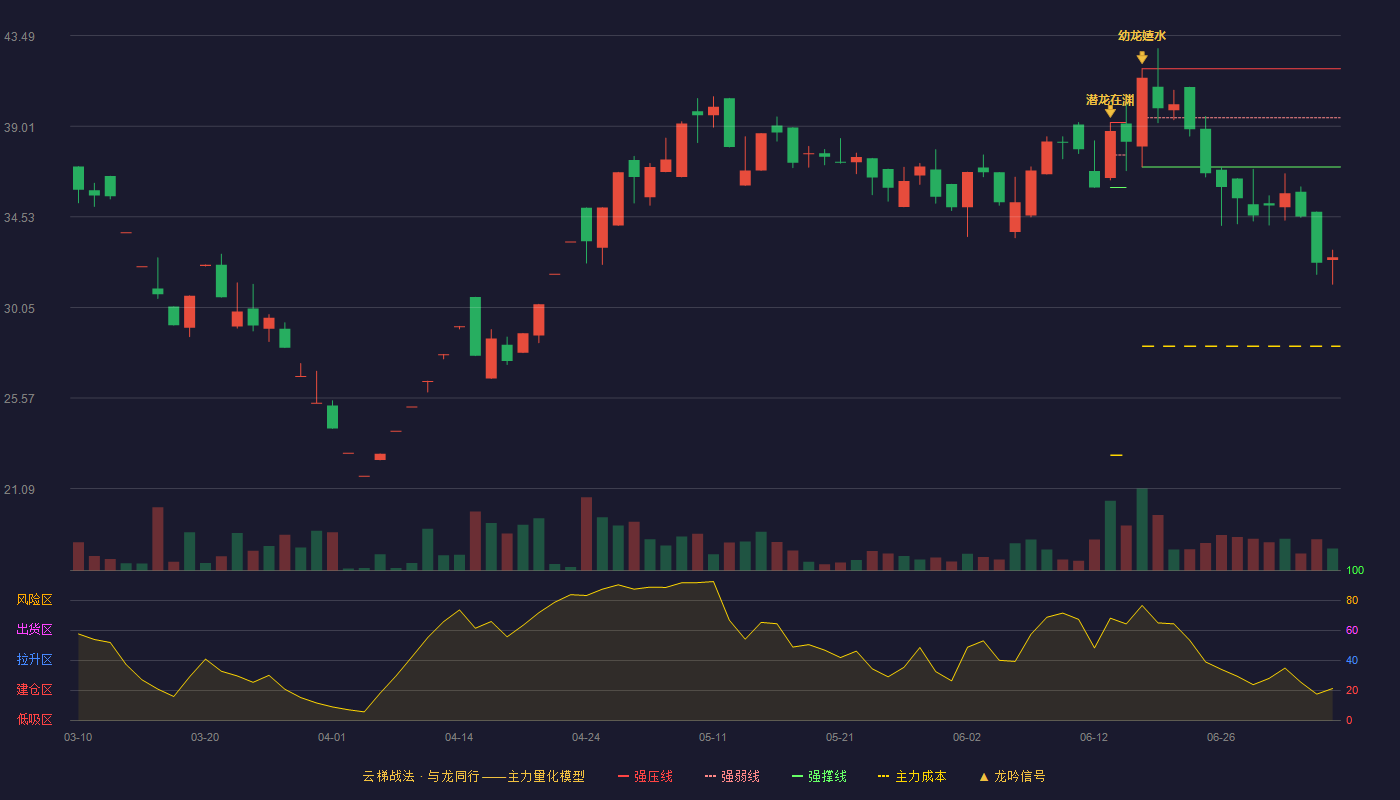Click the 04-01 date label
The image size is (1400, 800).
pos(332,737)
